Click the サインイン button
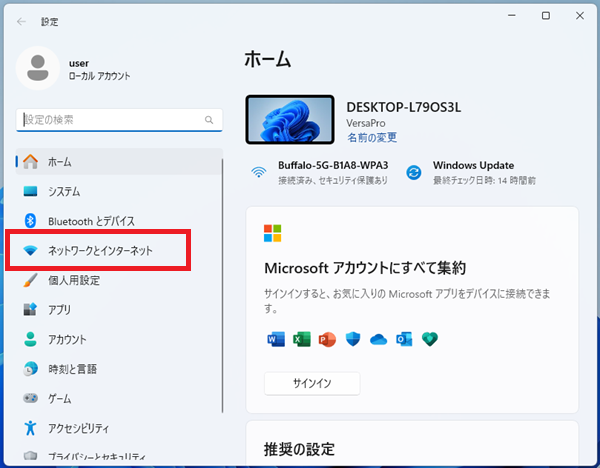The height and width of the screenshot is (468, 600). 312,383
